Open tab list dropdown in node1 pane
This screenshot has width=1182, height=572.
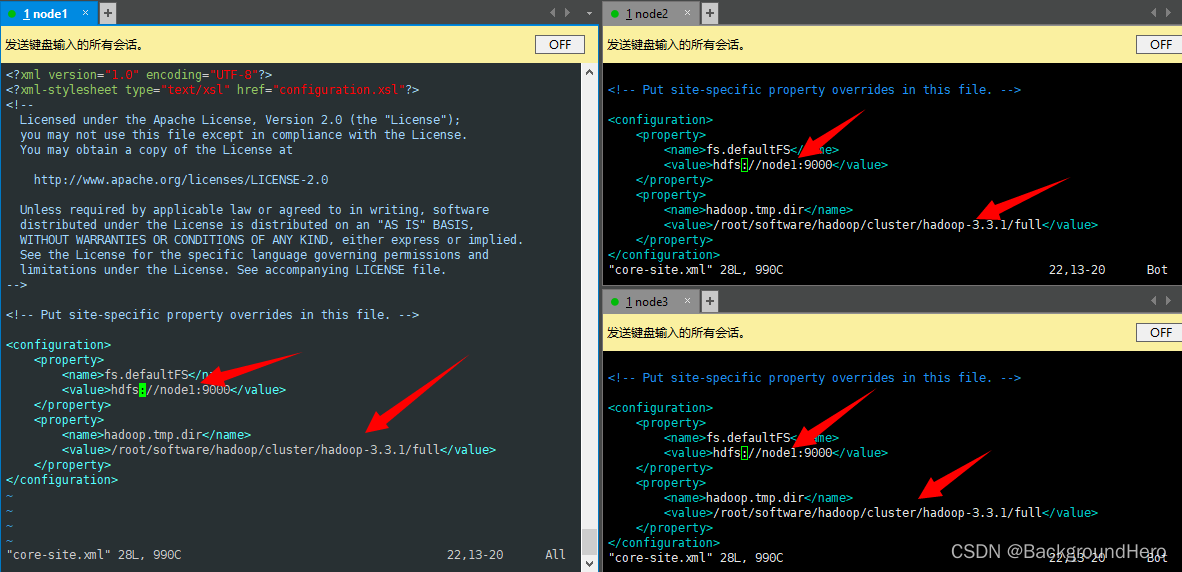589,13
